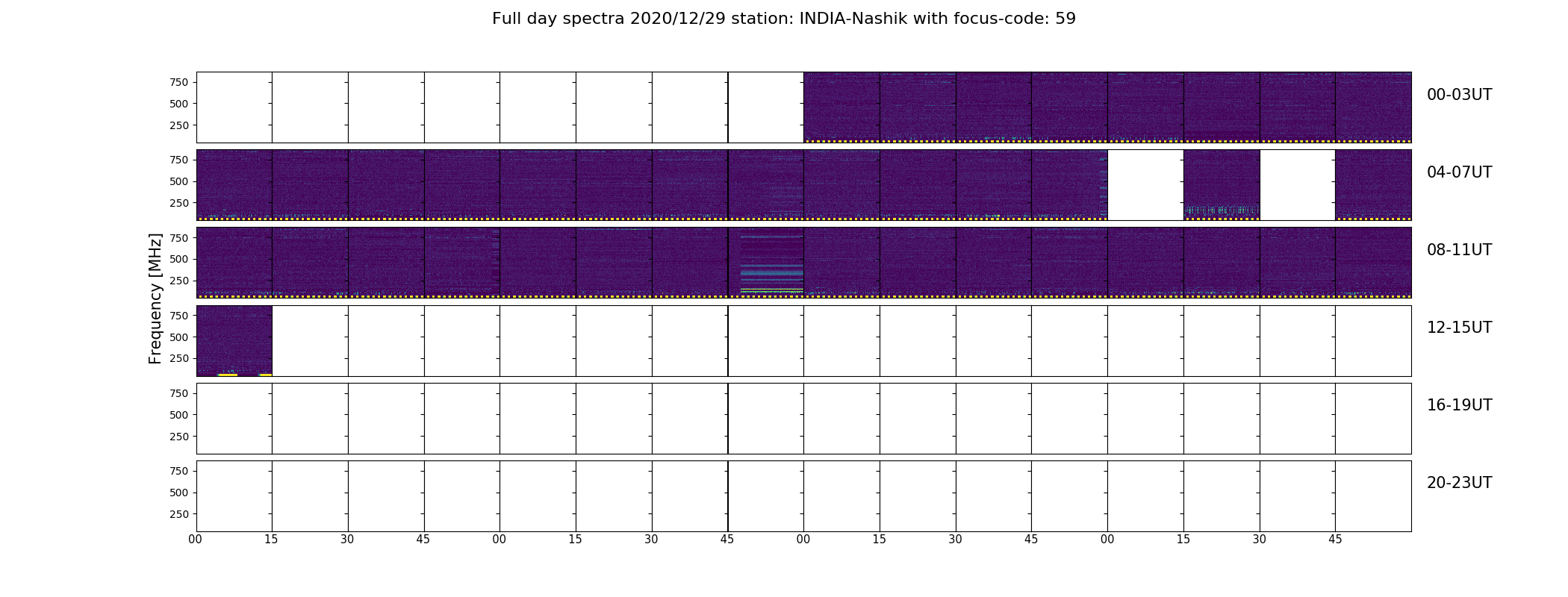Click the rightmost '45' x-axis tick label
This screenshot has height=597, width=1568.
tap(1335, 540)
